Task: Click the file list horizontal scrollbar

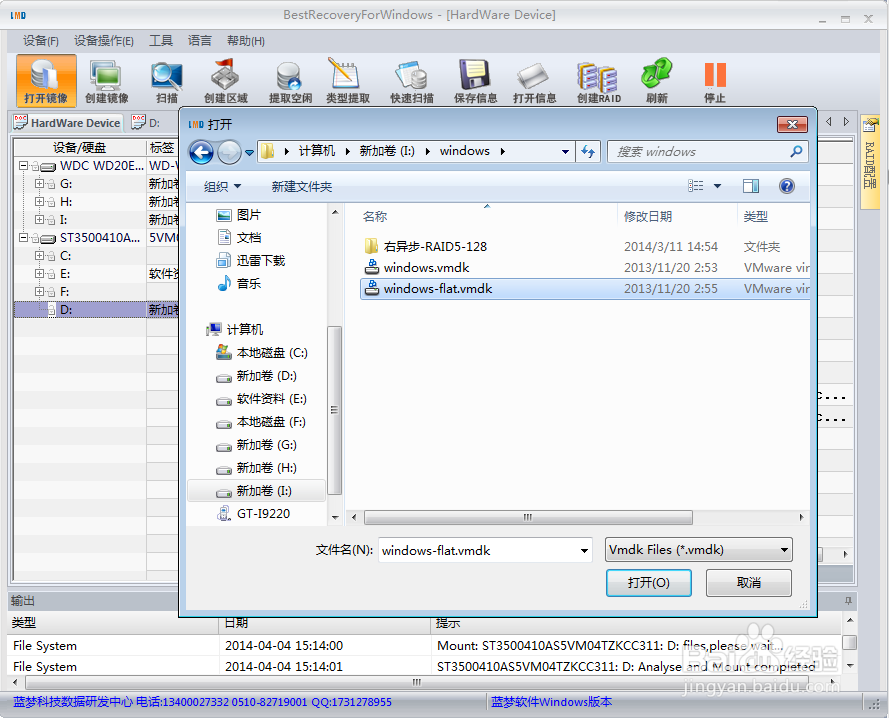Action: pos(528,517)
